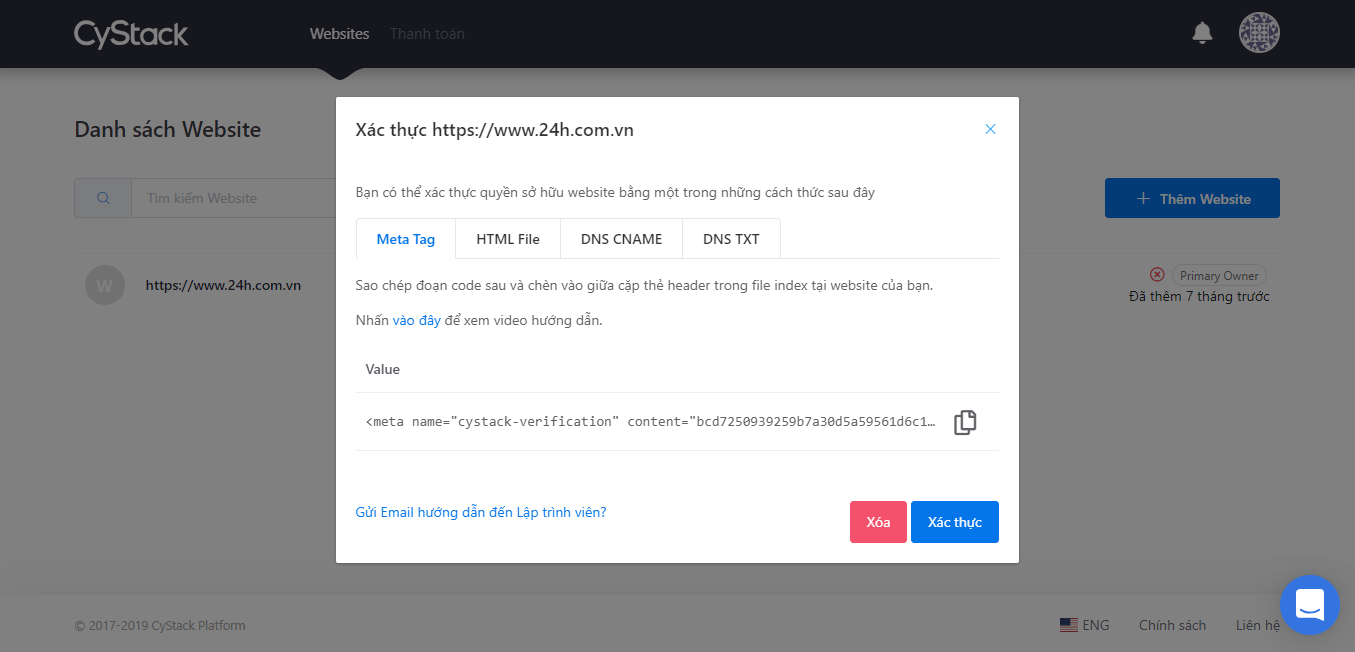This screenshot has width=1355, height=652.
Task: Click the Value column header
Action: coord(383,369)
